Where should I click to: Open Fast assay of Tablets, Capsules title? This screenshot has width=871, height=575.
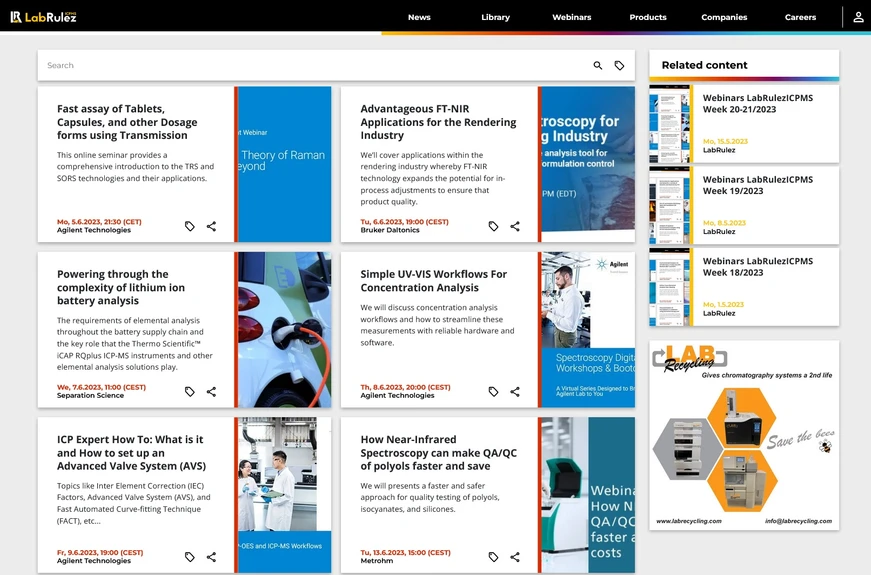tap(127, 122)
